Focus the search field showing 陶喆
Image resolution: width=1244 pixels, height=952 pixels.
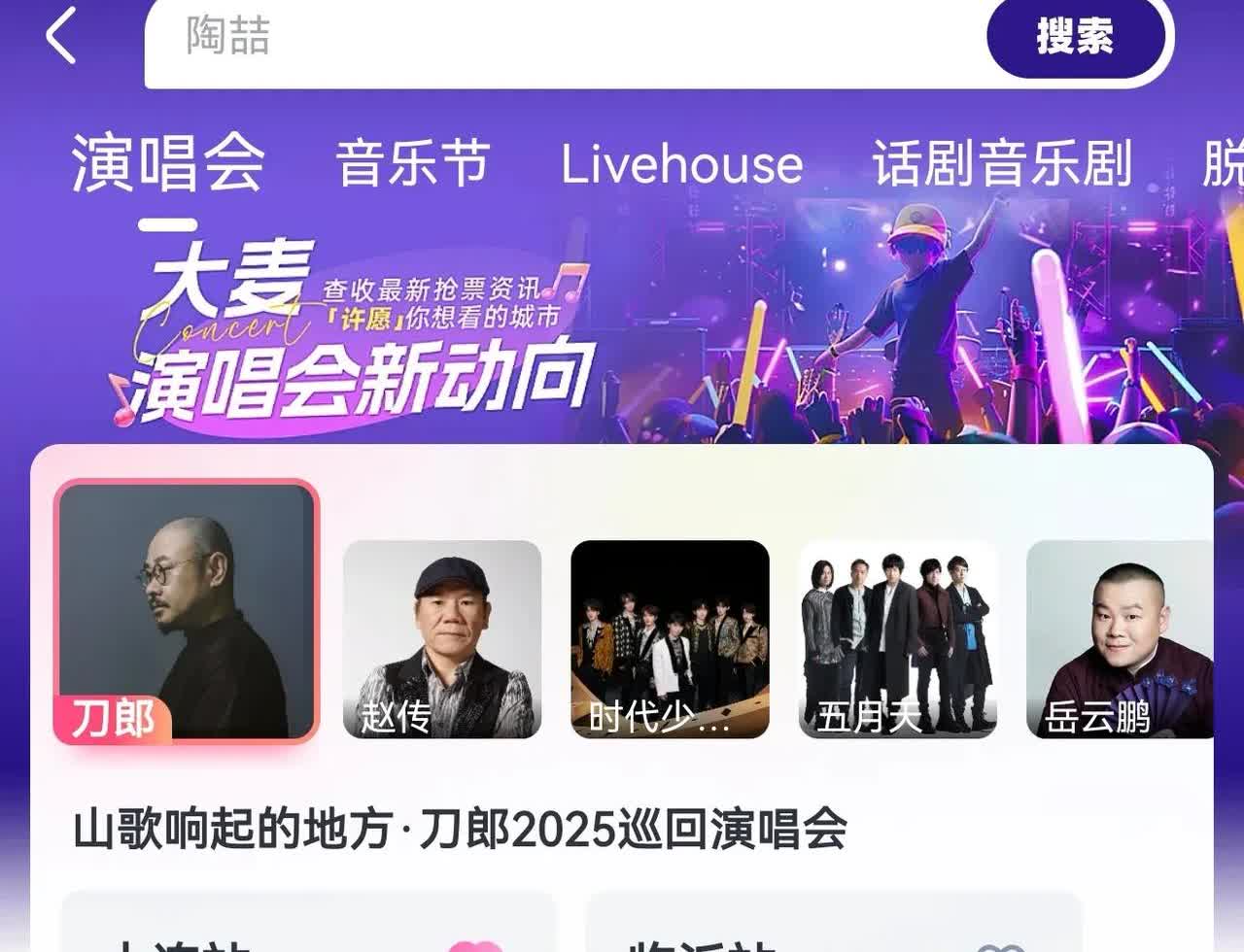coord(565,39)
